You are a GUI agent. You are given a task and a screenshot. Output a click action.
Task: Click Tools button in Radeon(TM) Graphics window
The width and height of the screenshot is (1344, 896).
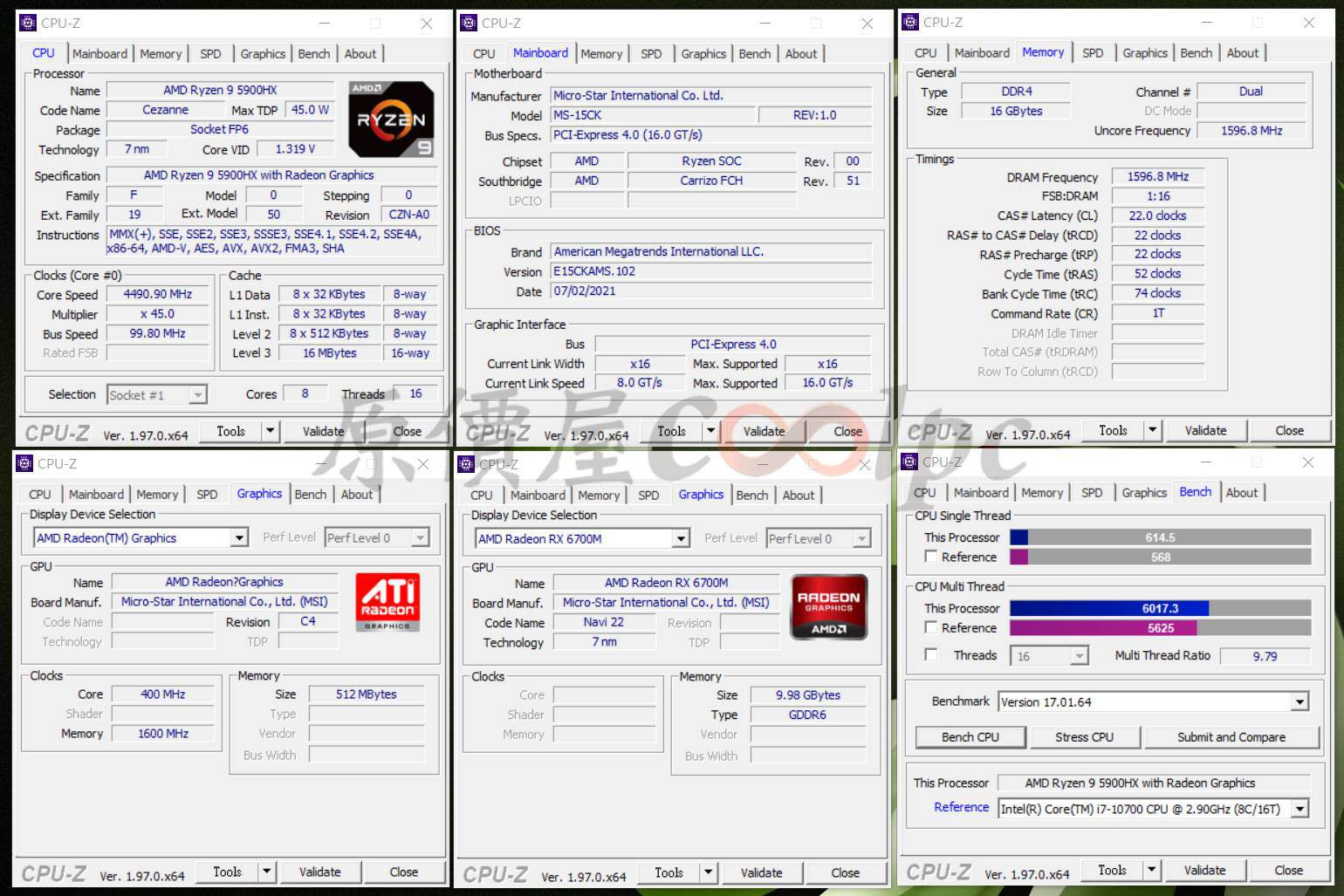227,872
